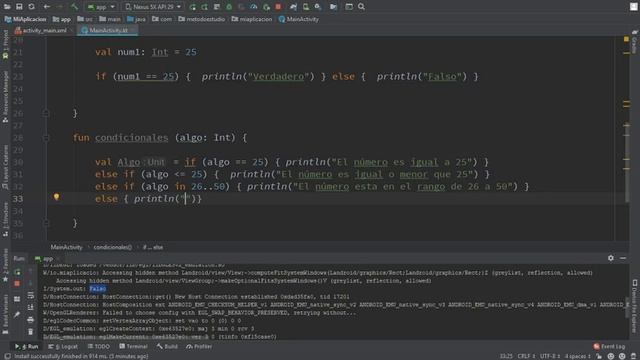Image resolution: width=640 pixels, height=360 pixels.
Task: Click the Profile app gauge icon
Action: [x=253, y=7]
